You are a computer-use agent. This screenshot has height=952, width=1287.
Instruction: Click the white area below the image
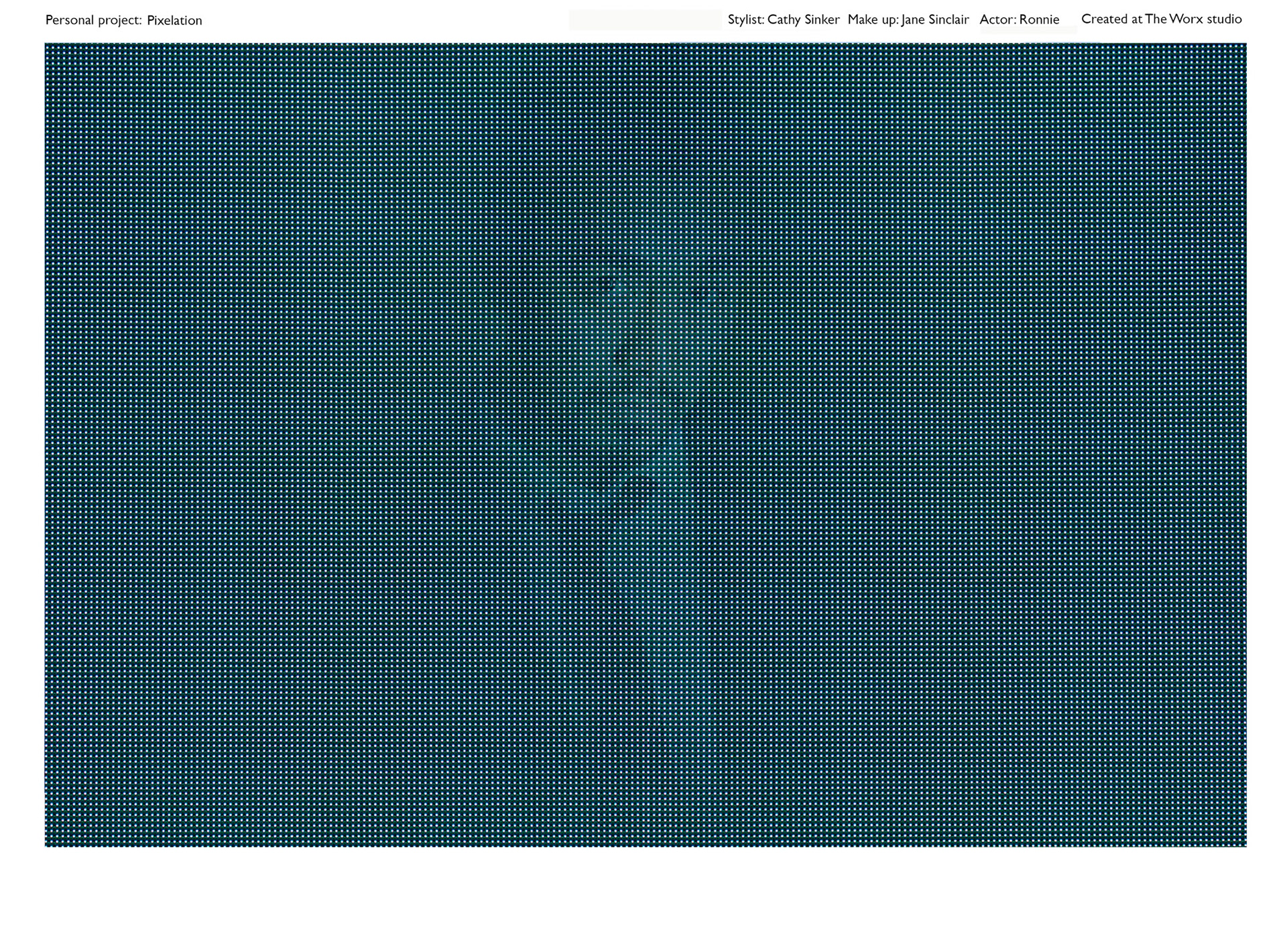(x=643, y=898)
